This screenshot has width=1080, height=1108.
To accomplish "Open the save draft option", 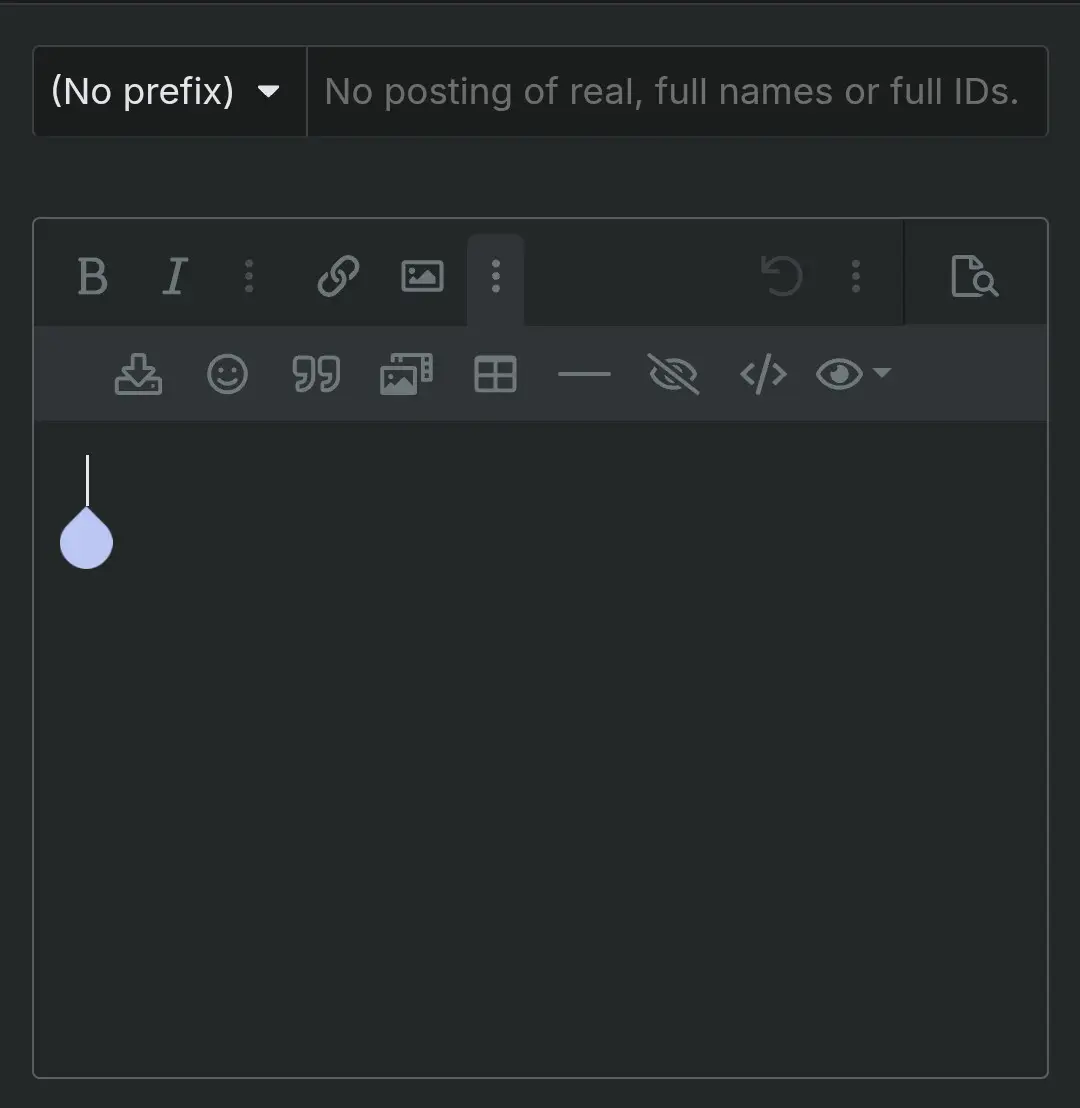I will pos(138,374).
